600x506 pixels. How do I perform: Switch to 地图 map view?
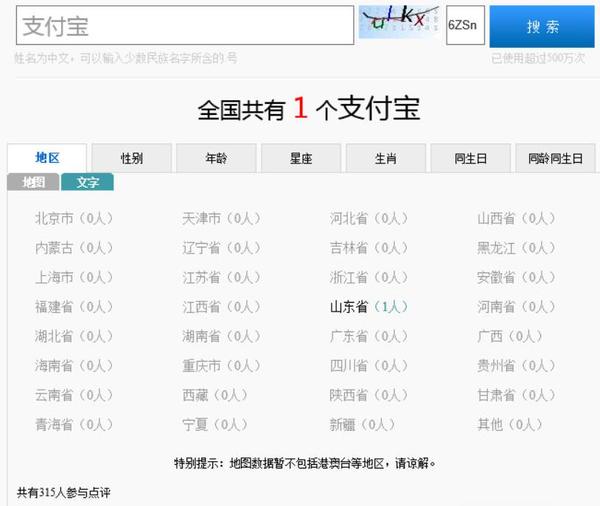(33, 182)
